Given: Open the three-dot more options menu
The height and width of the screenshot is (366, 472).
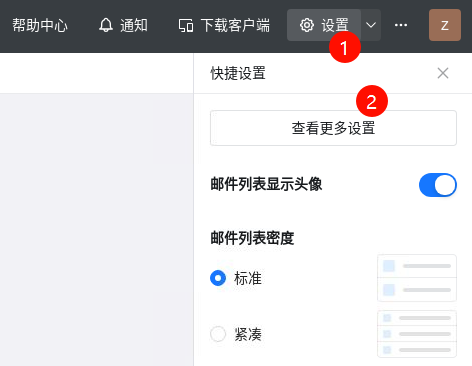Looking at the screenshot, I should [401, 25].
